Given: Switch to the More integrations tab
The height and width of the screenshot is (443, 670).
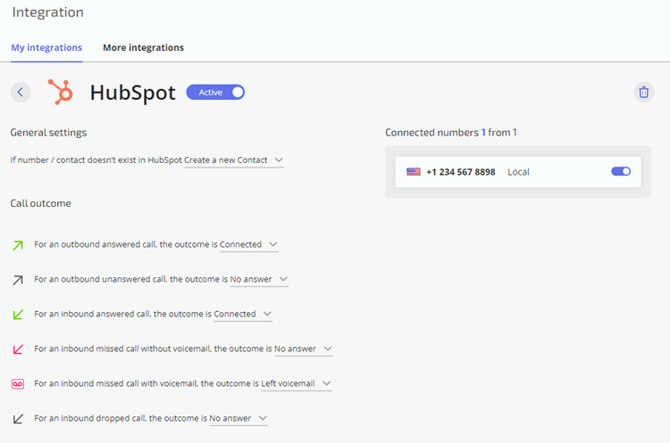Looking at the screenshot, I should [x=143, y=47].
